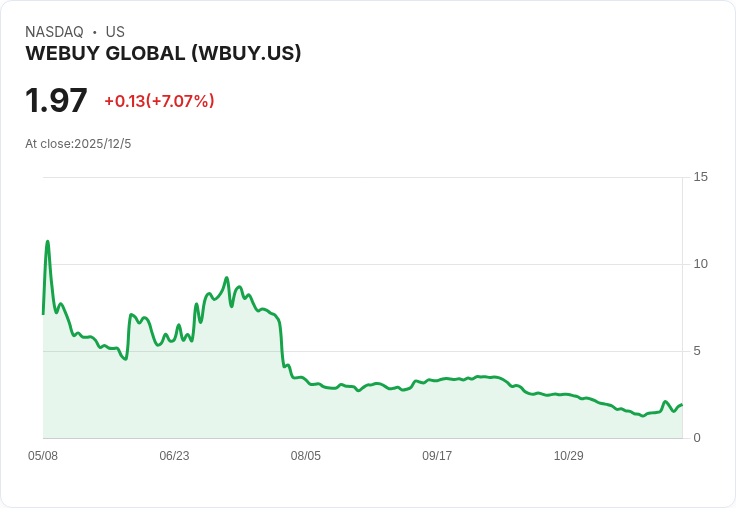Click the 10 price axis label
The width and height of the screenshot is (736, 508).
pyautogui.click(x=700, y=264)
